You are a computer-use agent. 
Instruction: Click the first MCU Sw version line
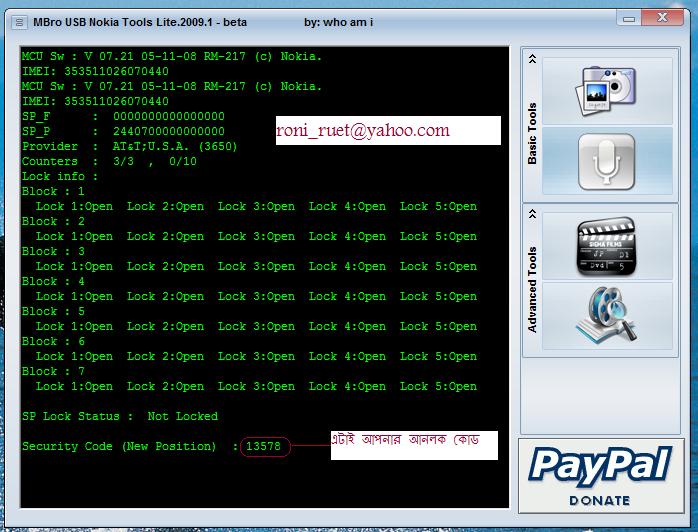click(x=172, y=56)
